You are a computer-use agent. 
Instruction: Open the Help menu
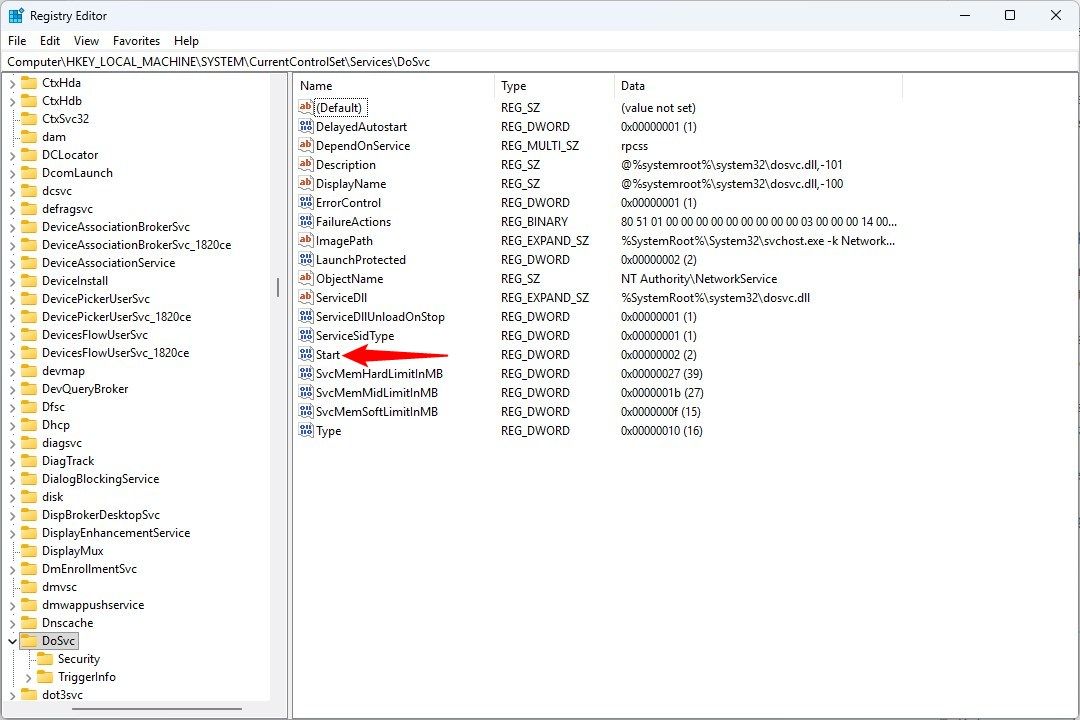(x=186, y=41)
